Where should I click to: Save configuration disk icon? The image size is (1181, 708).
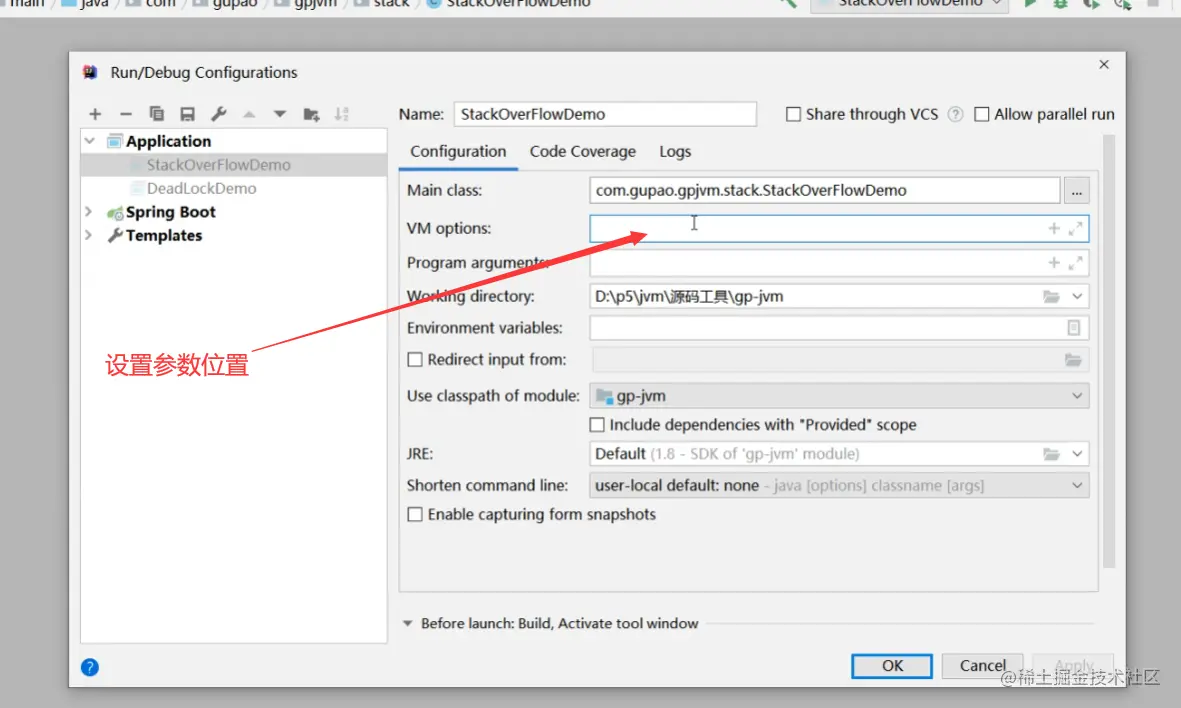[x=188, y=114]
